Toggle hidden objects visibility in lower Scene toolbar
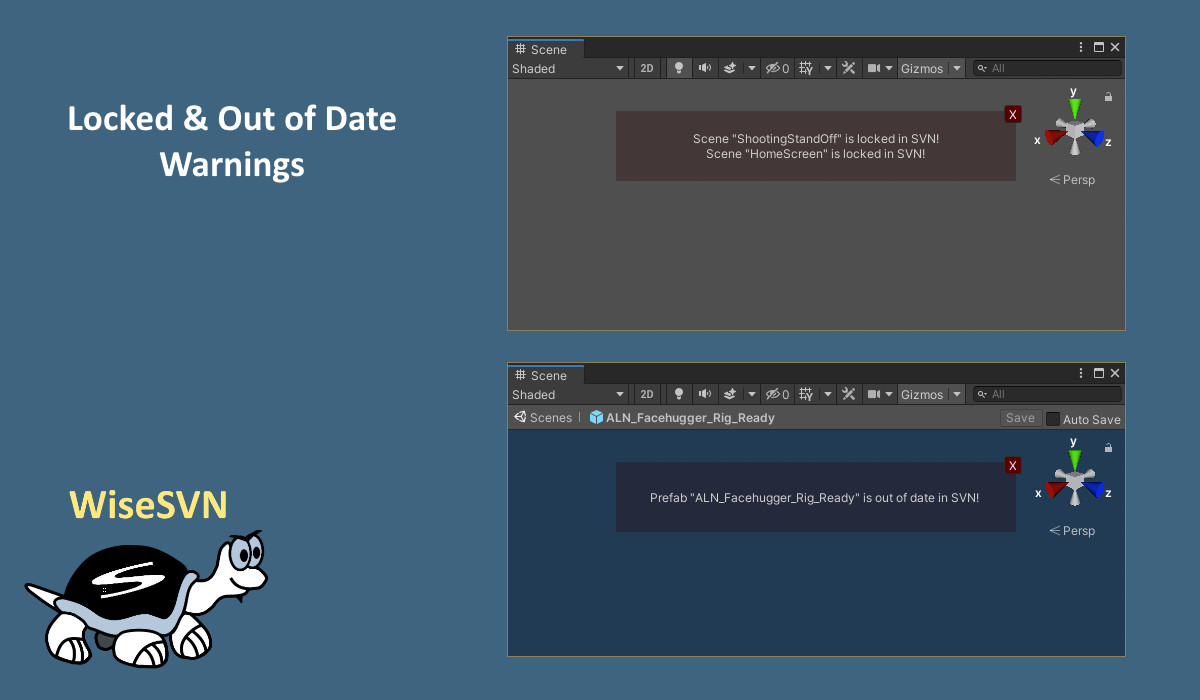The height and width of the screenshot is (700, 1200). pyautogui.click(x=777, y=394)
